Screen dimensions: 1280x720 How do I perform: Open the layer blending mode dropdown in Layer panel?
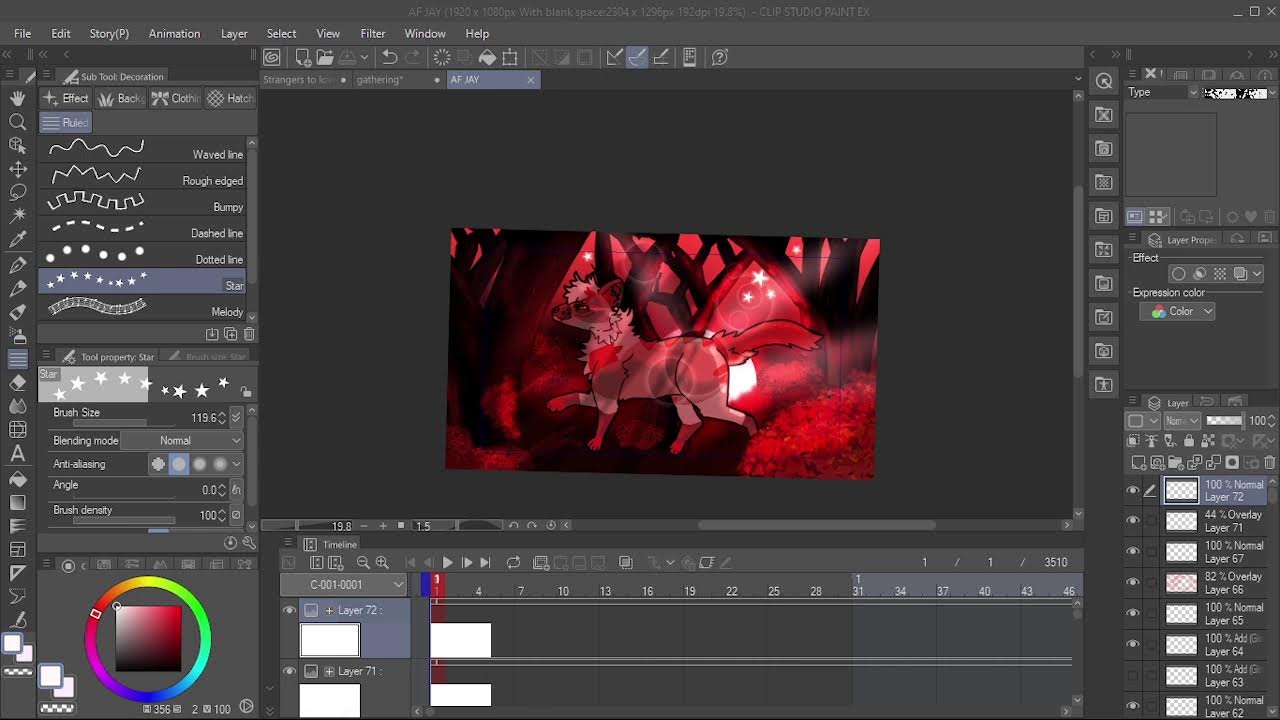pos(1181,421)
